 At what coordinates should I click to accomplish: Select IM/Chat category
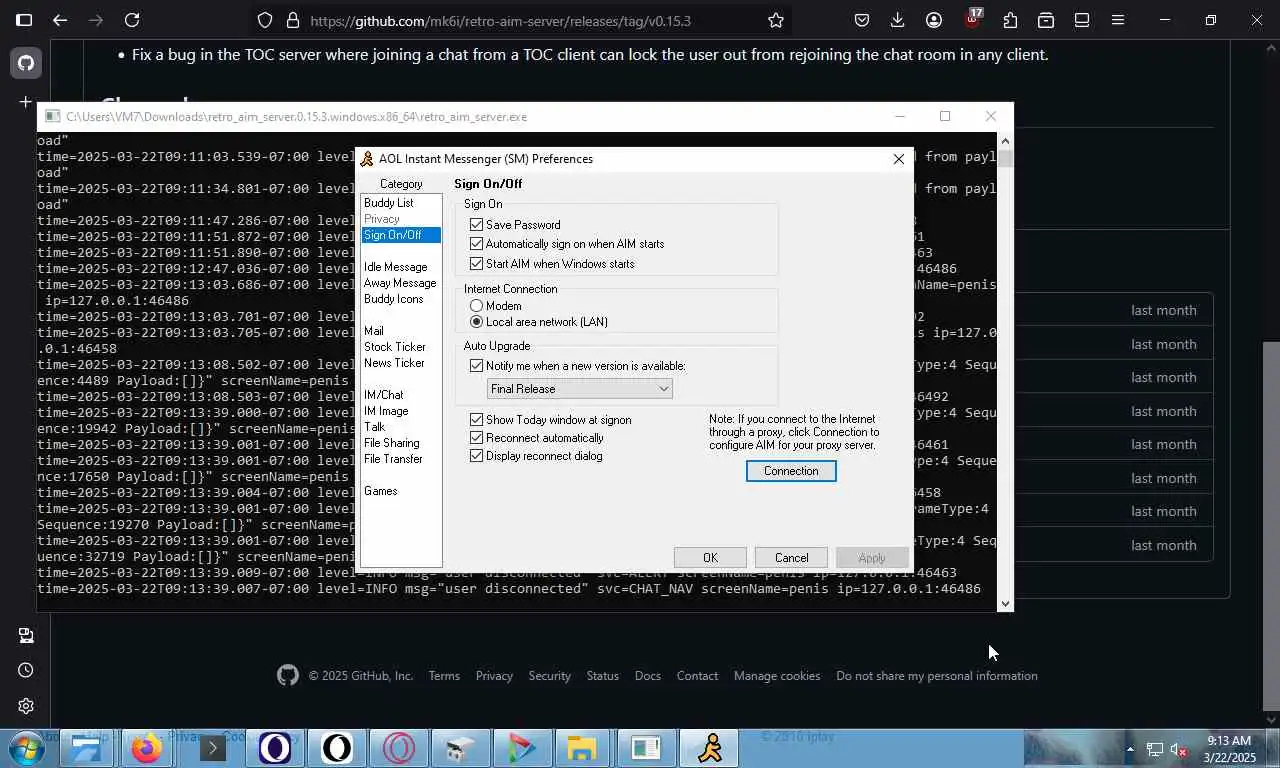tap(384, 395)
